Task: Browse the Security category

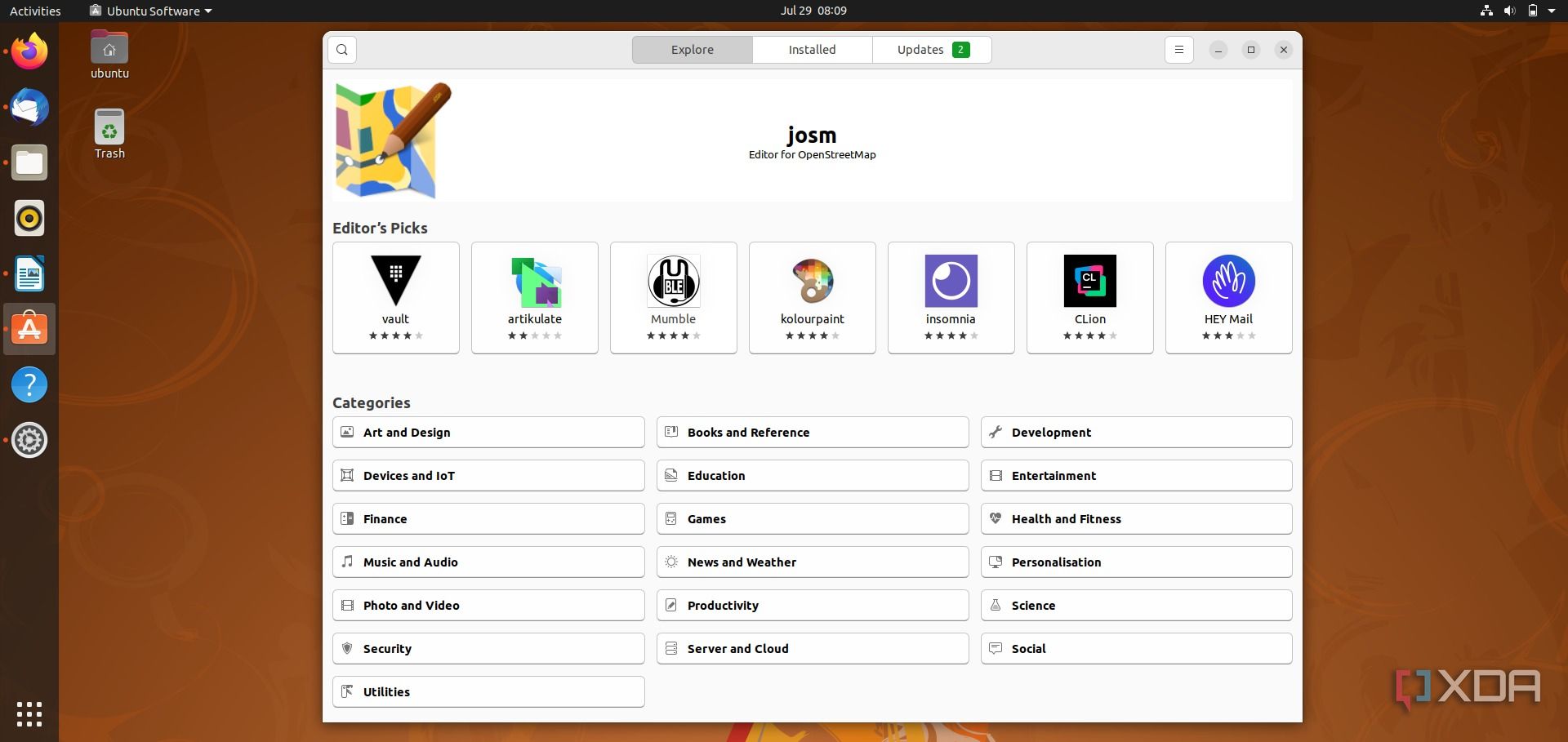Action: click(488, 649)
